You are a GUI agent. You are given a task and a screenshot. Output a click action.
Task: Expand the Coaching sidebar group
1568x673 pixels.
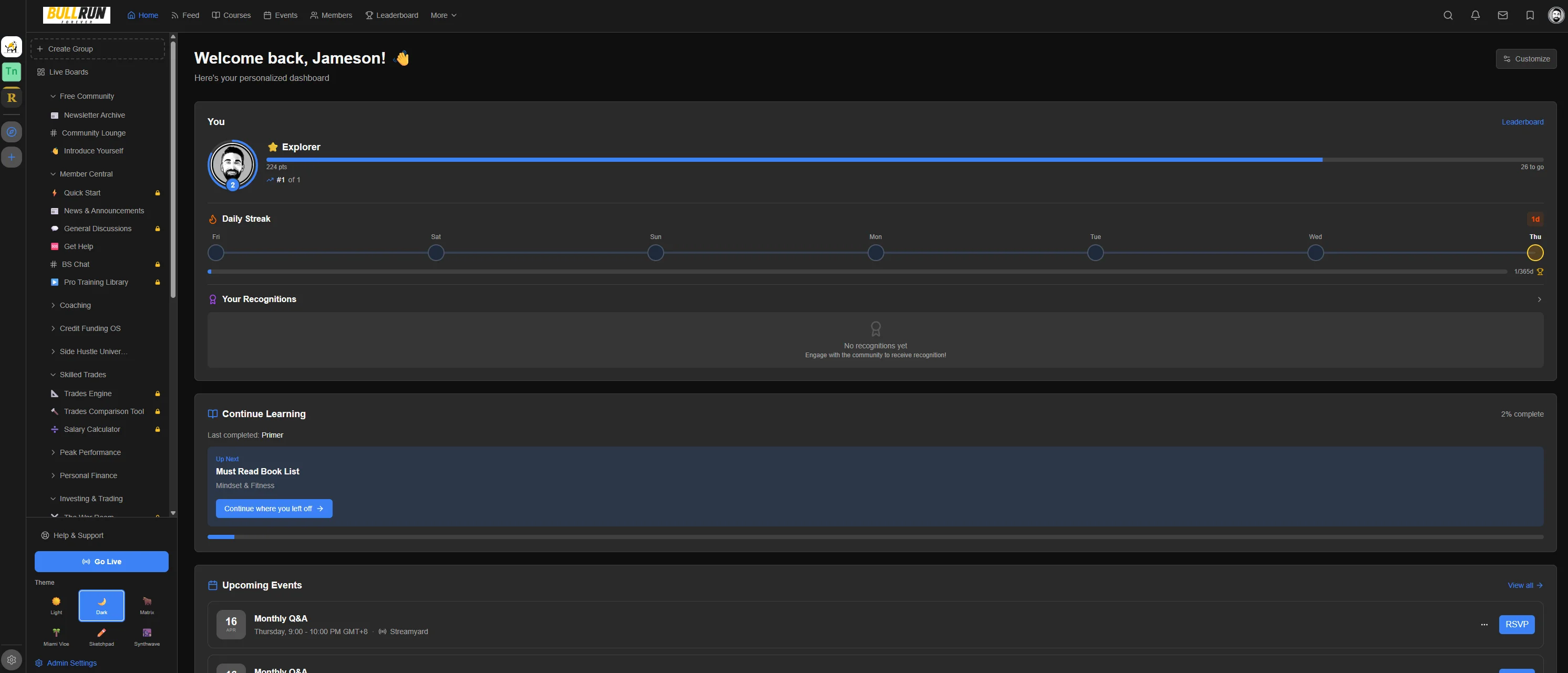pos(75,305)
